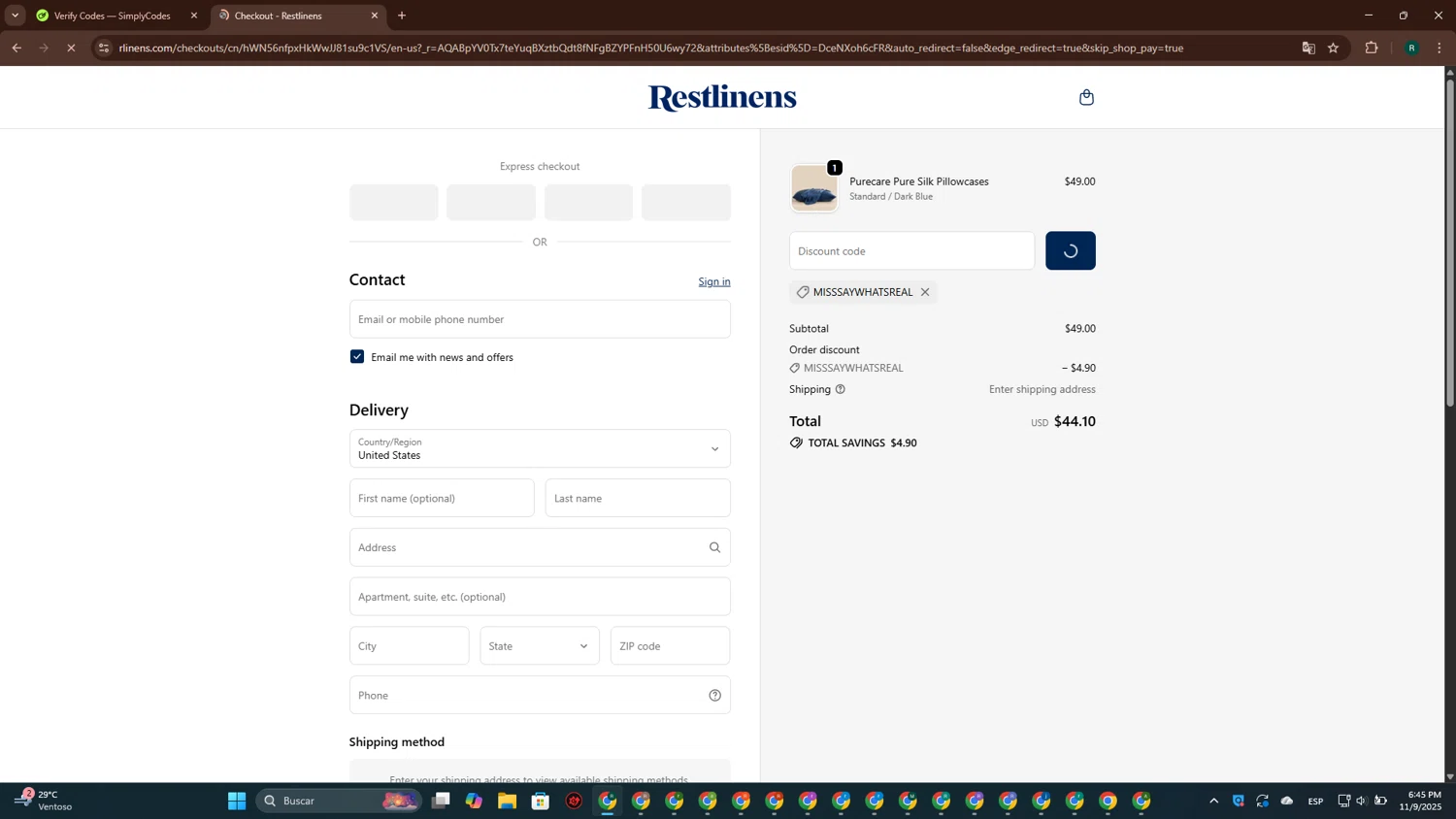Image resolution: width=1456 pixels, height=819 pixels.
Task: Switch to Verify Codes — SimplyCodes tab
Action: coord(112,16)
